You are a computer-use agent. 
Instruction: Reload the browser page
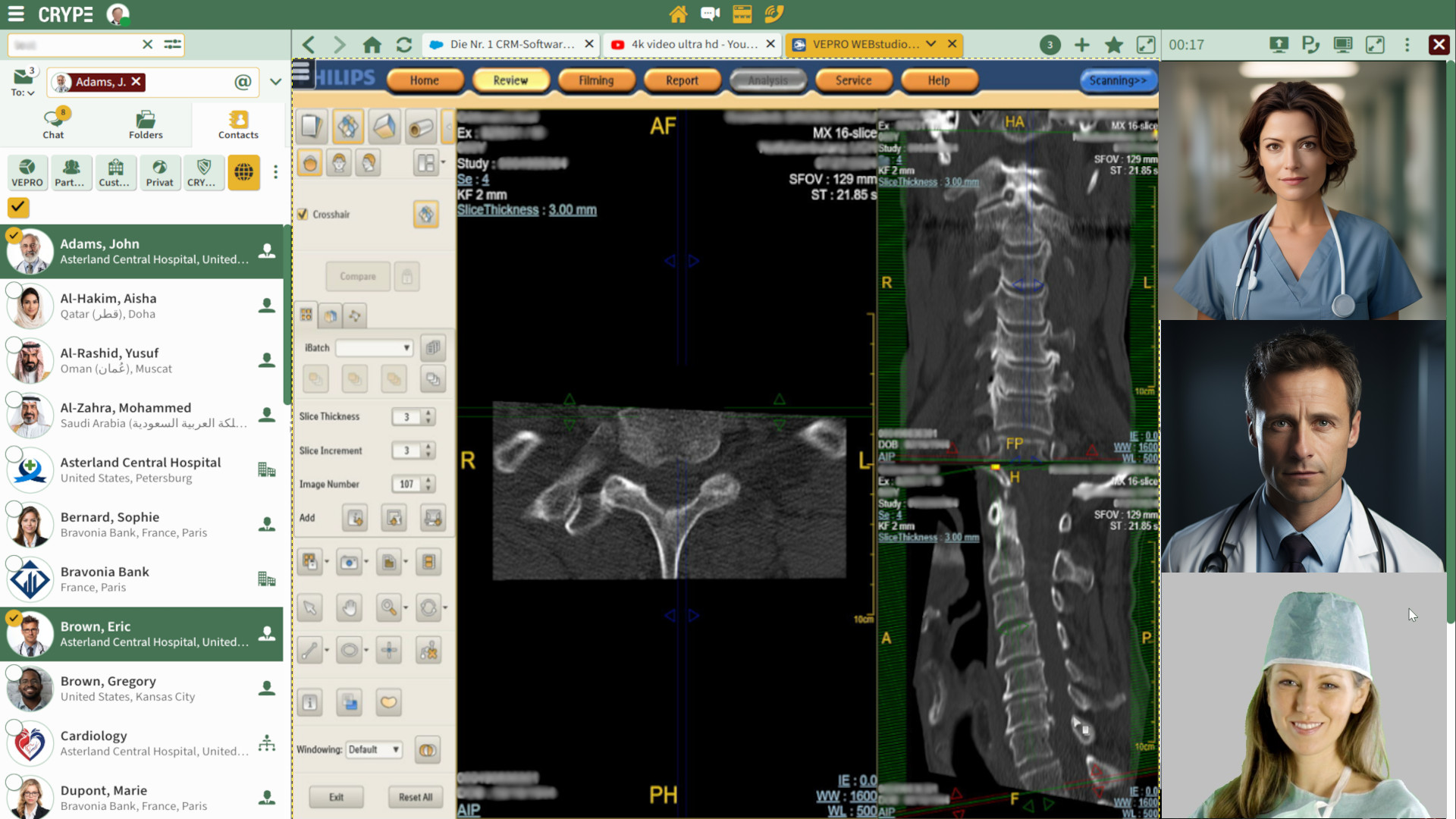404,45
